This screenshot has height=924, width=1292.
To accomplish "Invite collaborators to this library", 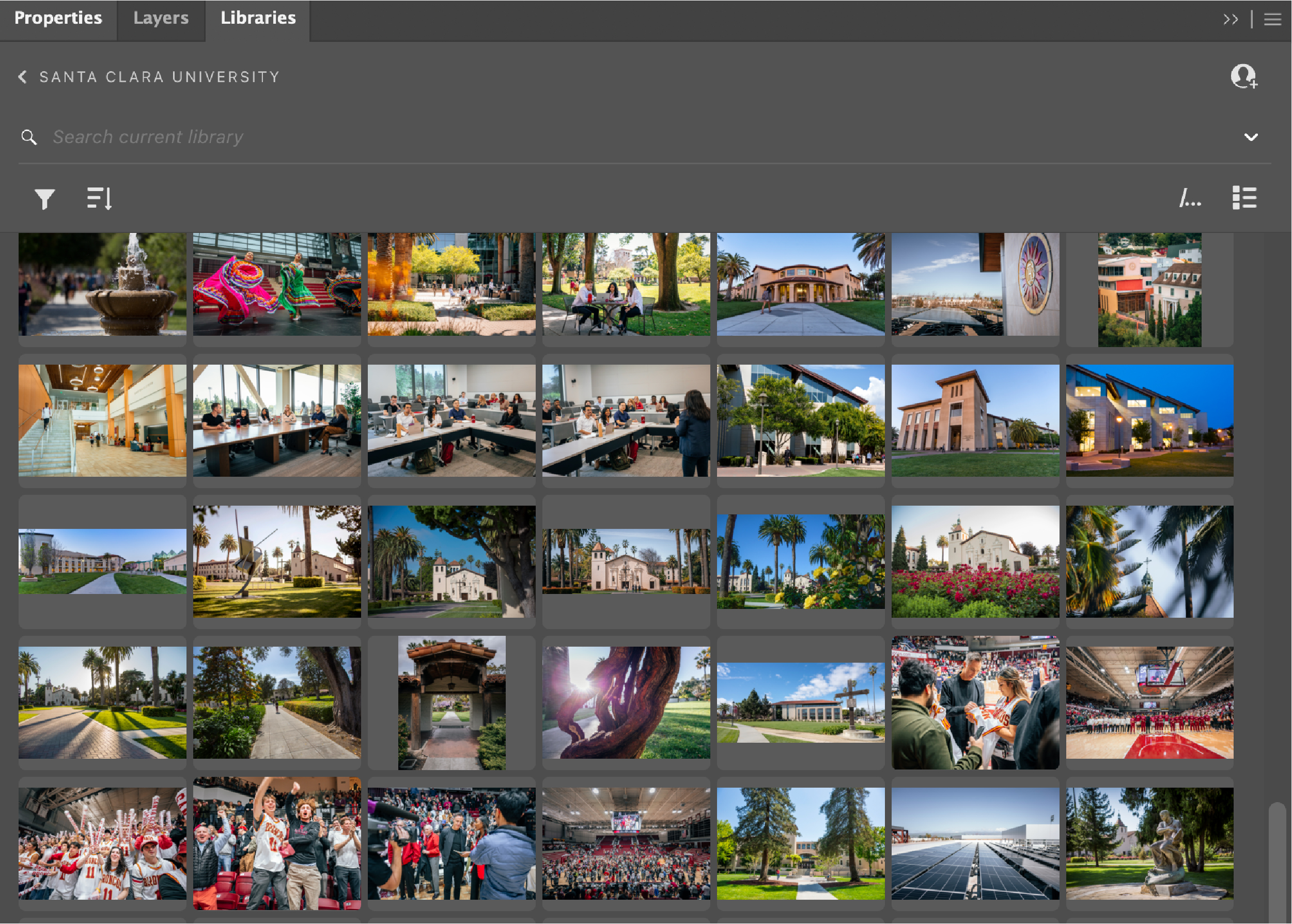I will click(1242, 77).
